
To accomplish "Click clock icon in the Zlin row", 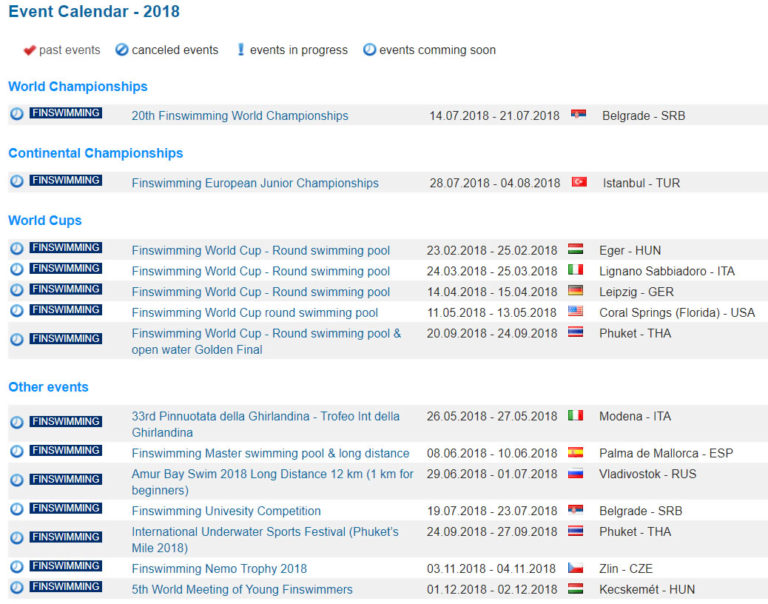I will click(17, 567).
